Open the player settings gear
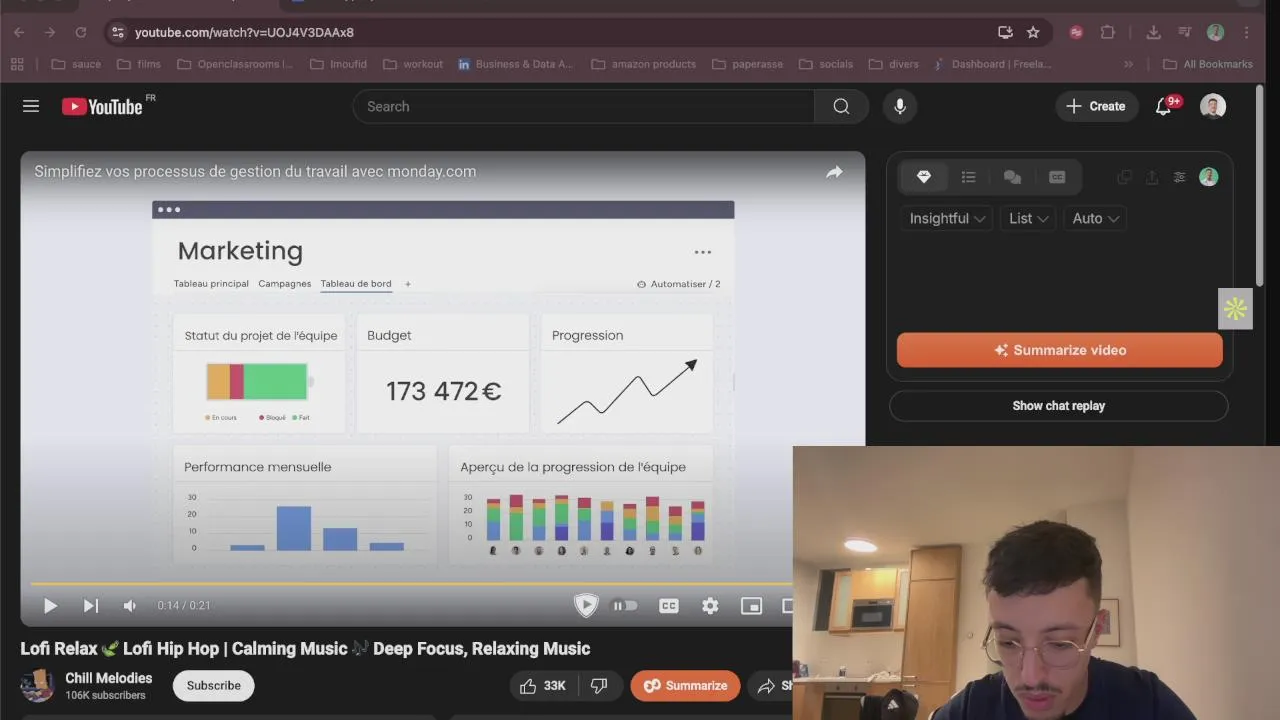1280x720 pixels. [710, 605]
